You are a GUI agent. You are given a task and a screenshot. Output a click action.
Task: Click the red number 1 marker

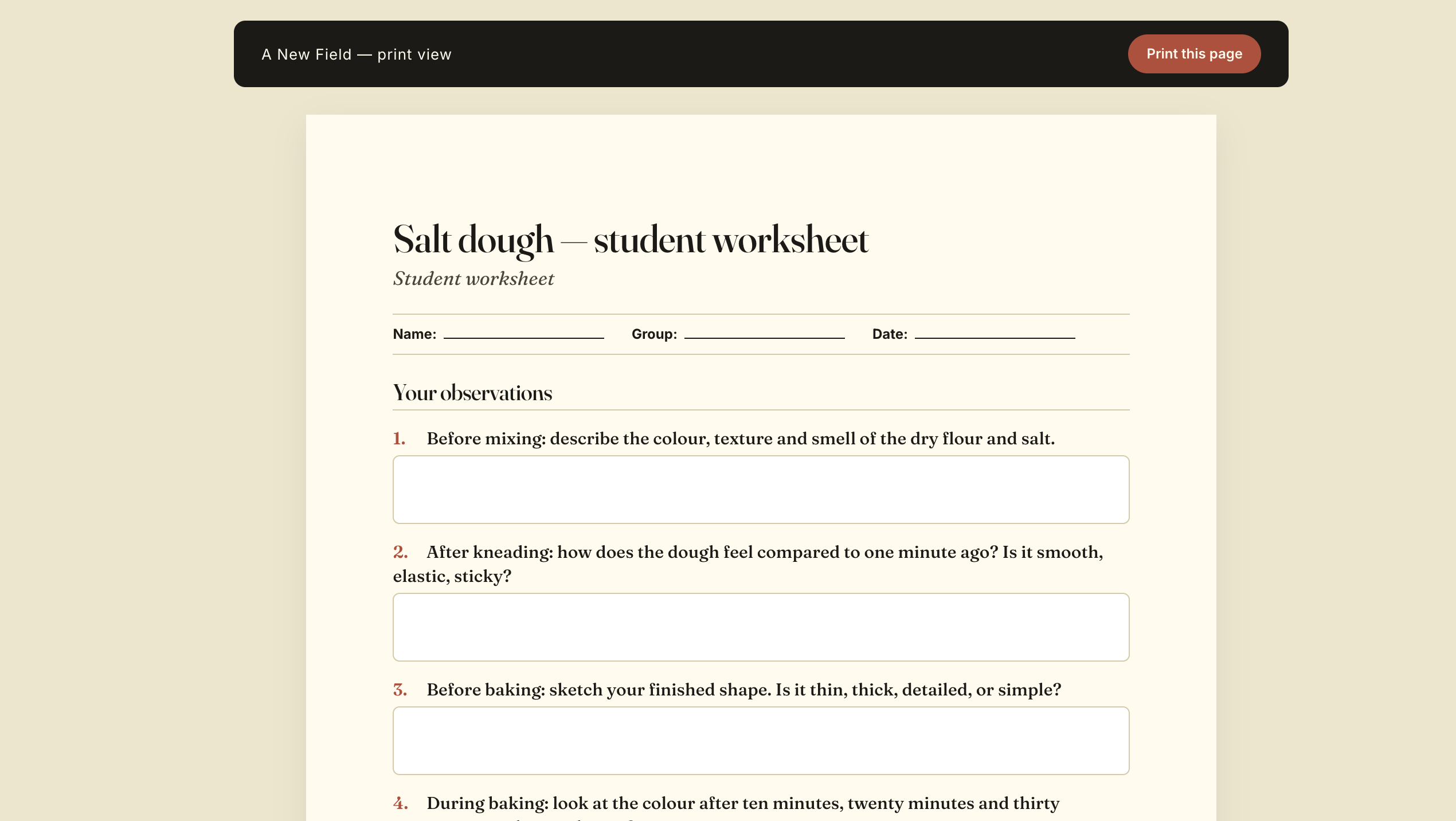point(399,439)
